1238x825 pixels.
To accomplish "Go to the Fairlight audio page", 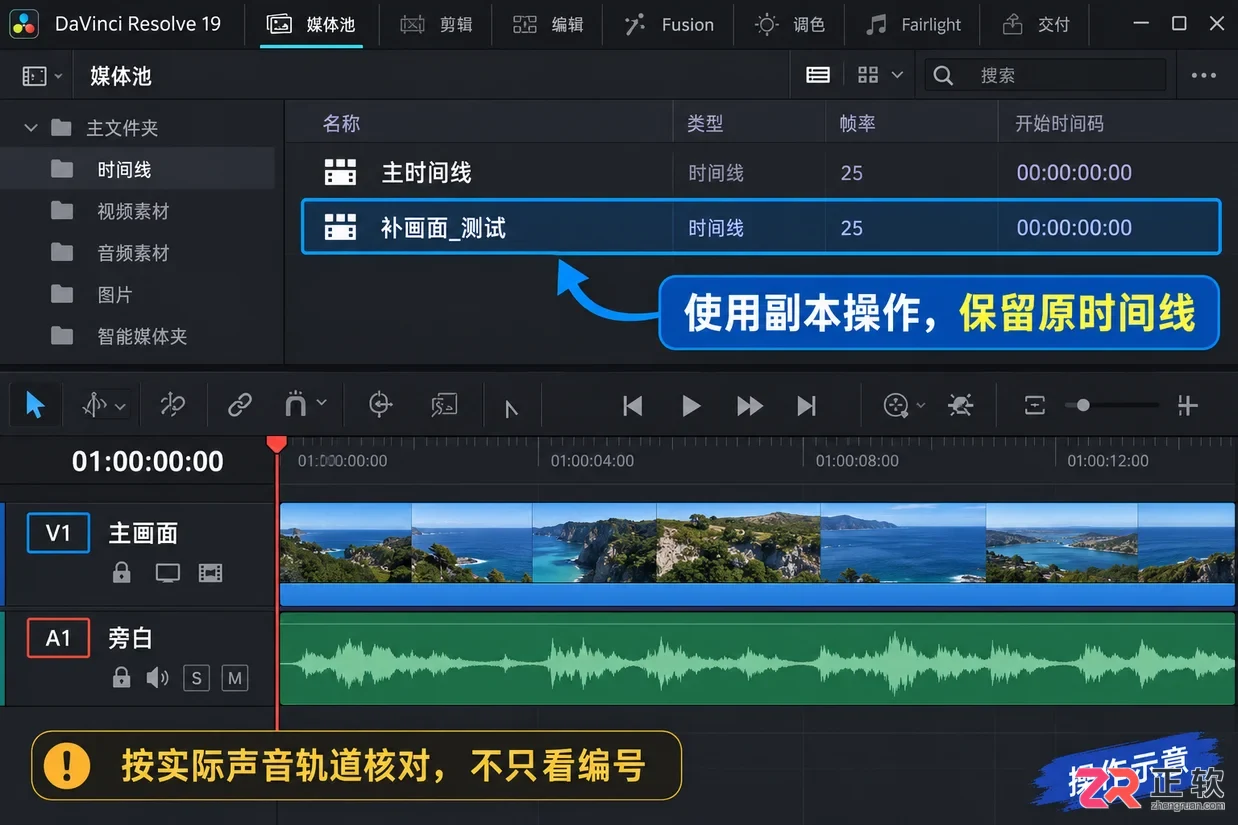I will pos(913,24).
